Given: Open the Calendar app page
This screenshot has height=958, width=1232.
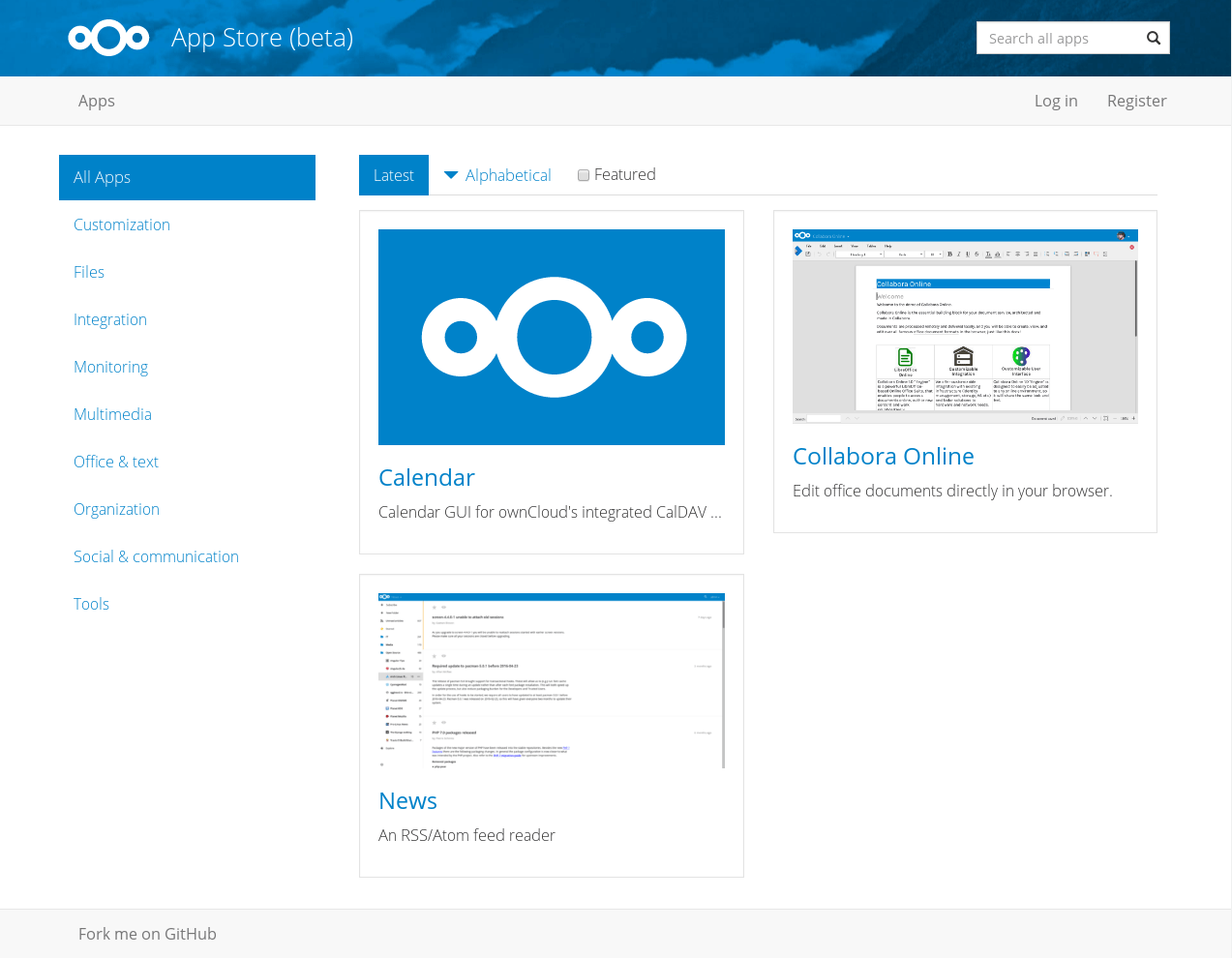Looking at the screenshot, I should pos(427,476).
